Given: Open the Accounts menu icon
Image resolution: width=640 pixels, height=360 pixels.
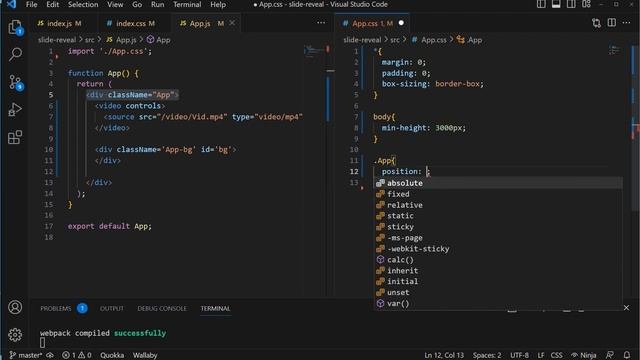Looking at the screenshot, I should [x=15, y=307].
